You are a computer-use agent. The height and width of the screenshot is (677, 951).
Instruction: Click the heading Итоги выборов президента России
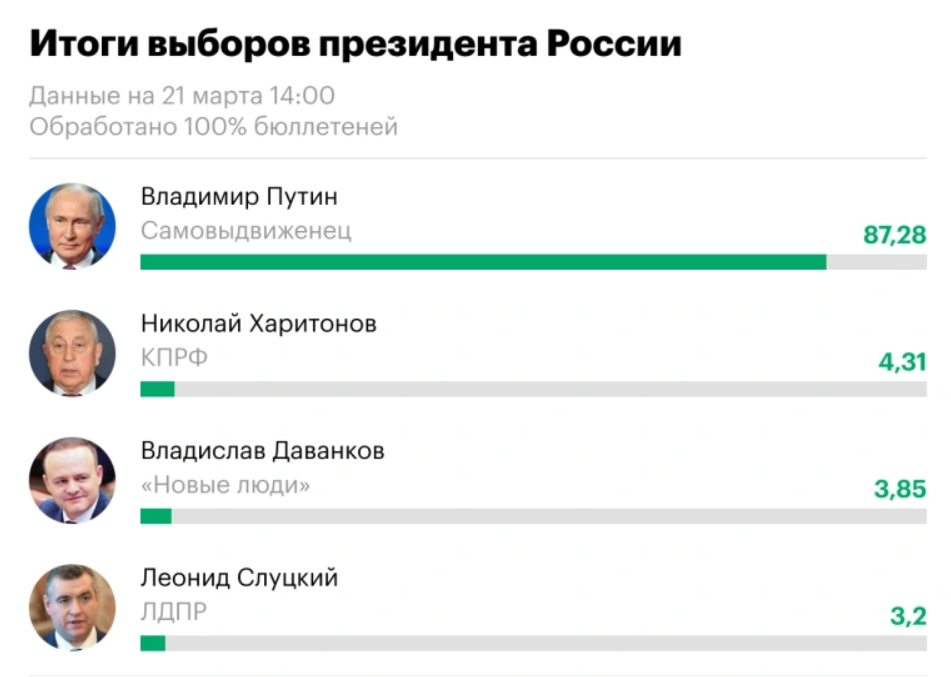click(x=355, y=44)
